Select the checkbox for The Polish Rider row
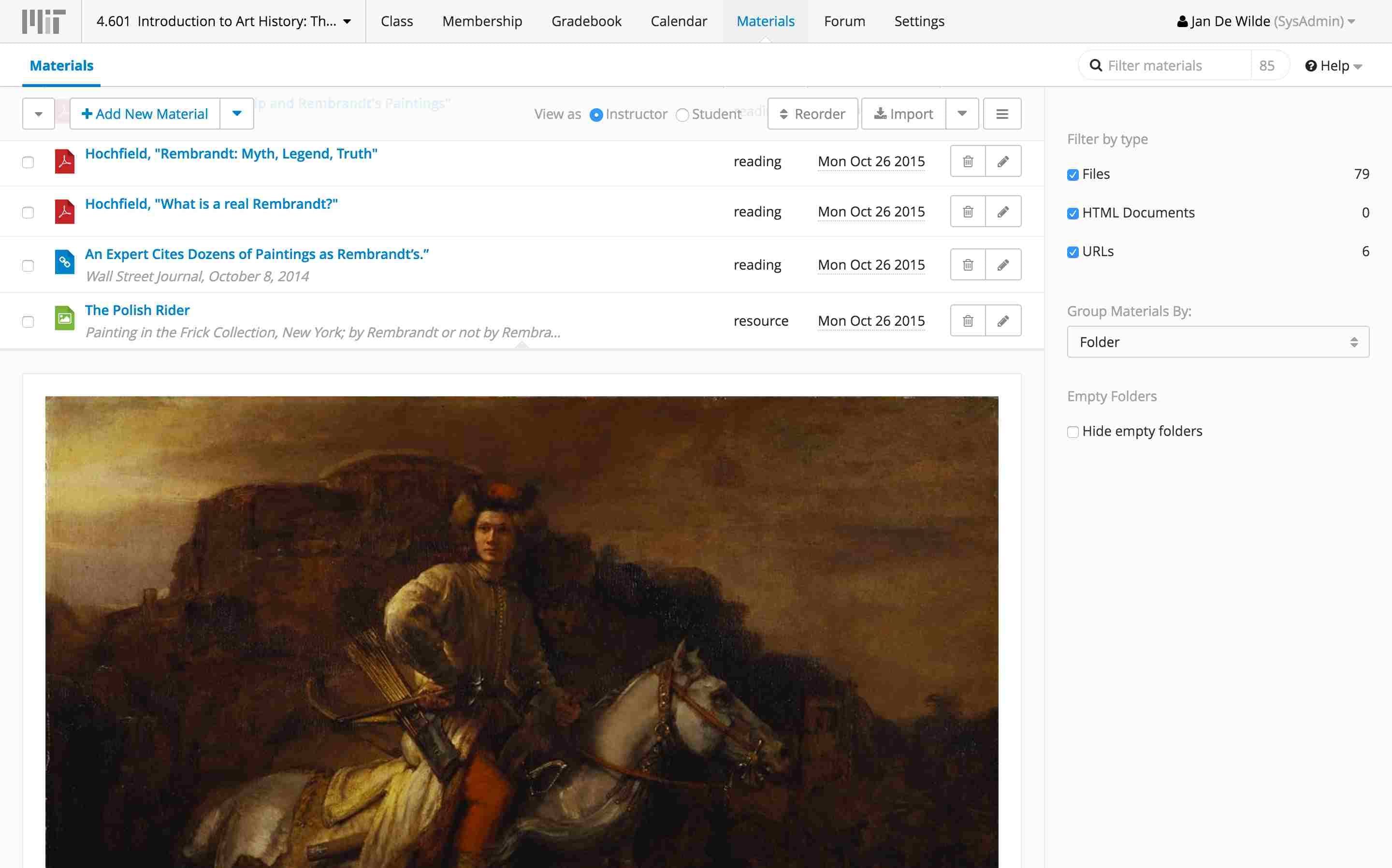The width and height of the screenshot is (1392, 868). coord(28,321)
